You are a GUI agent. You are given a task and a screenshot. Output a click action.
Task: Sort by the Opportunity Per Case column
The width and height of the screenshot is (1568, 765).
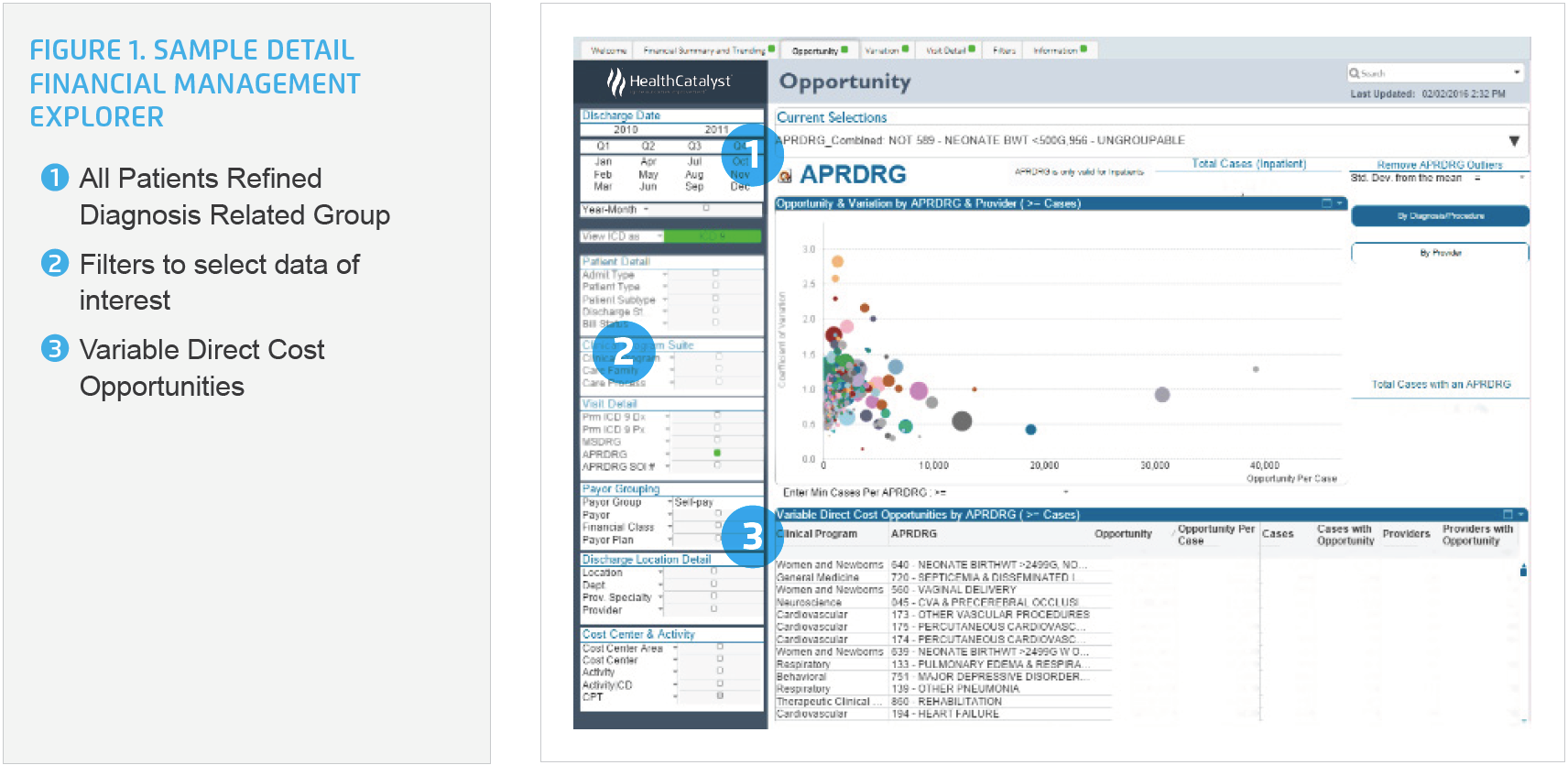point(1215,534)
